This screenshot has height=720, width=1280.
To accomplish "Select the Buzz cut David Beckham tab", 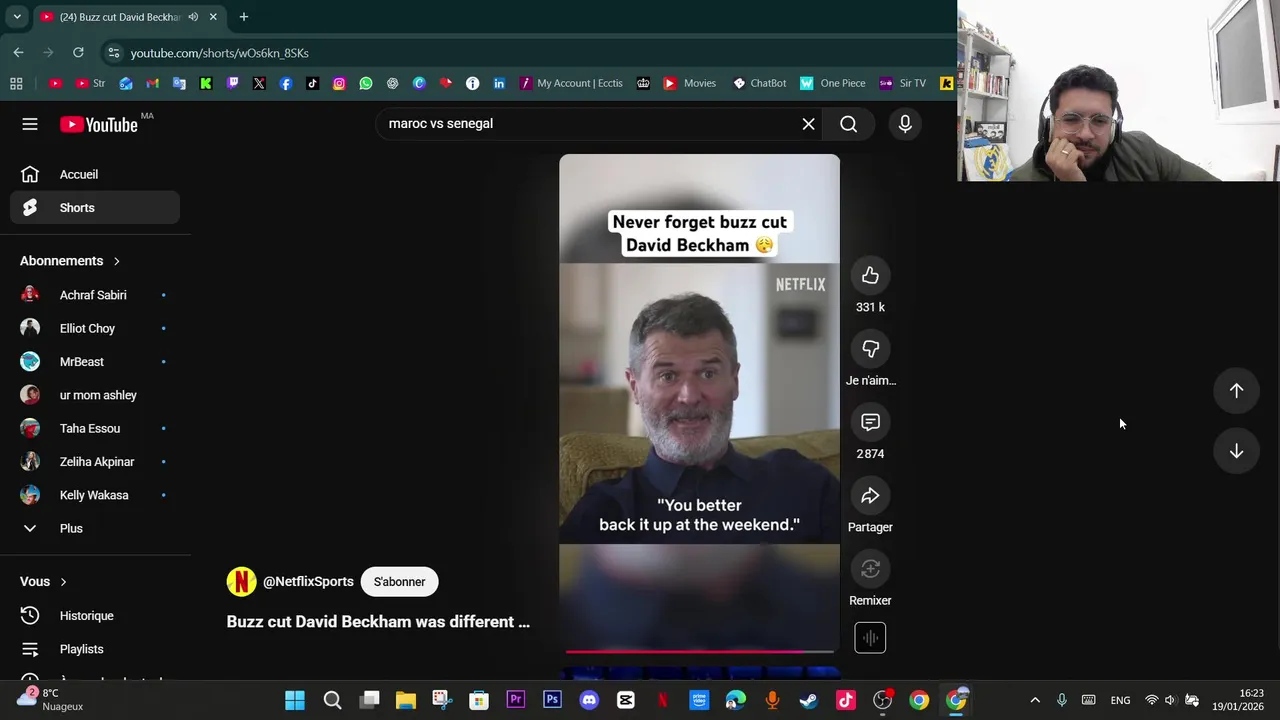I will click(x=130, y=17).
